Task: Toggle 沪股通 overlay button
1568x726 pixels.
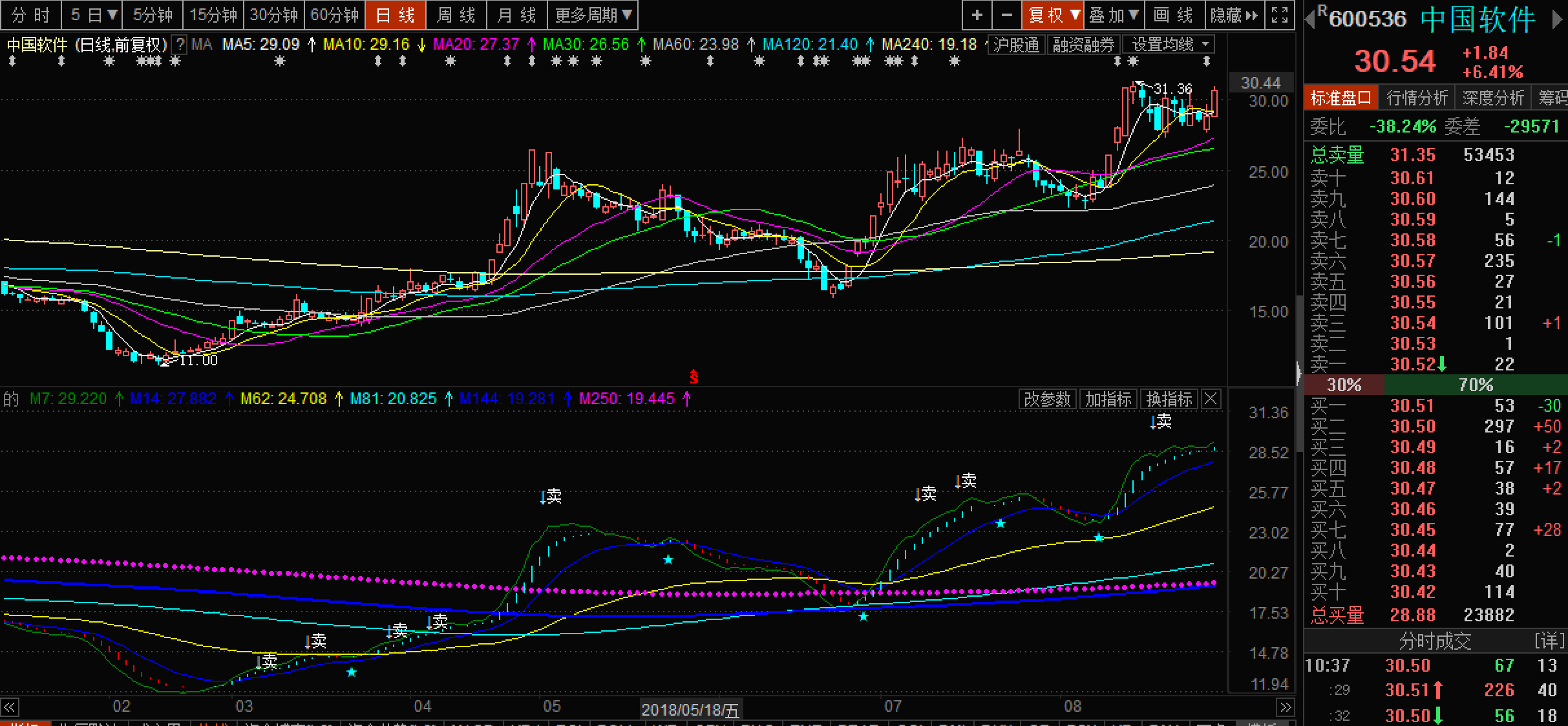Action: click(1017, 45)
